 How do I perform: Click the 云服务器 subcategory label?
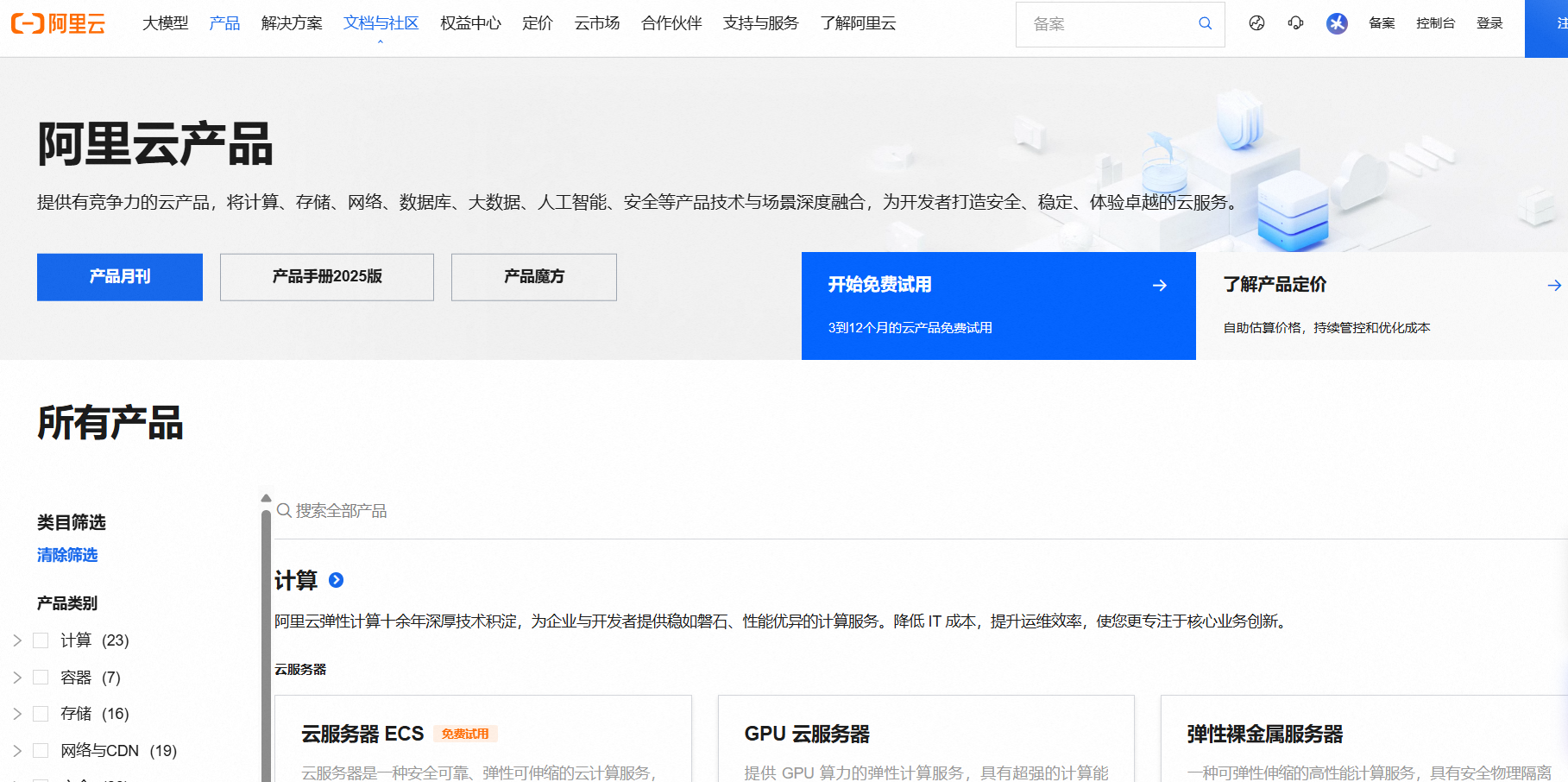tap(300, 670)
